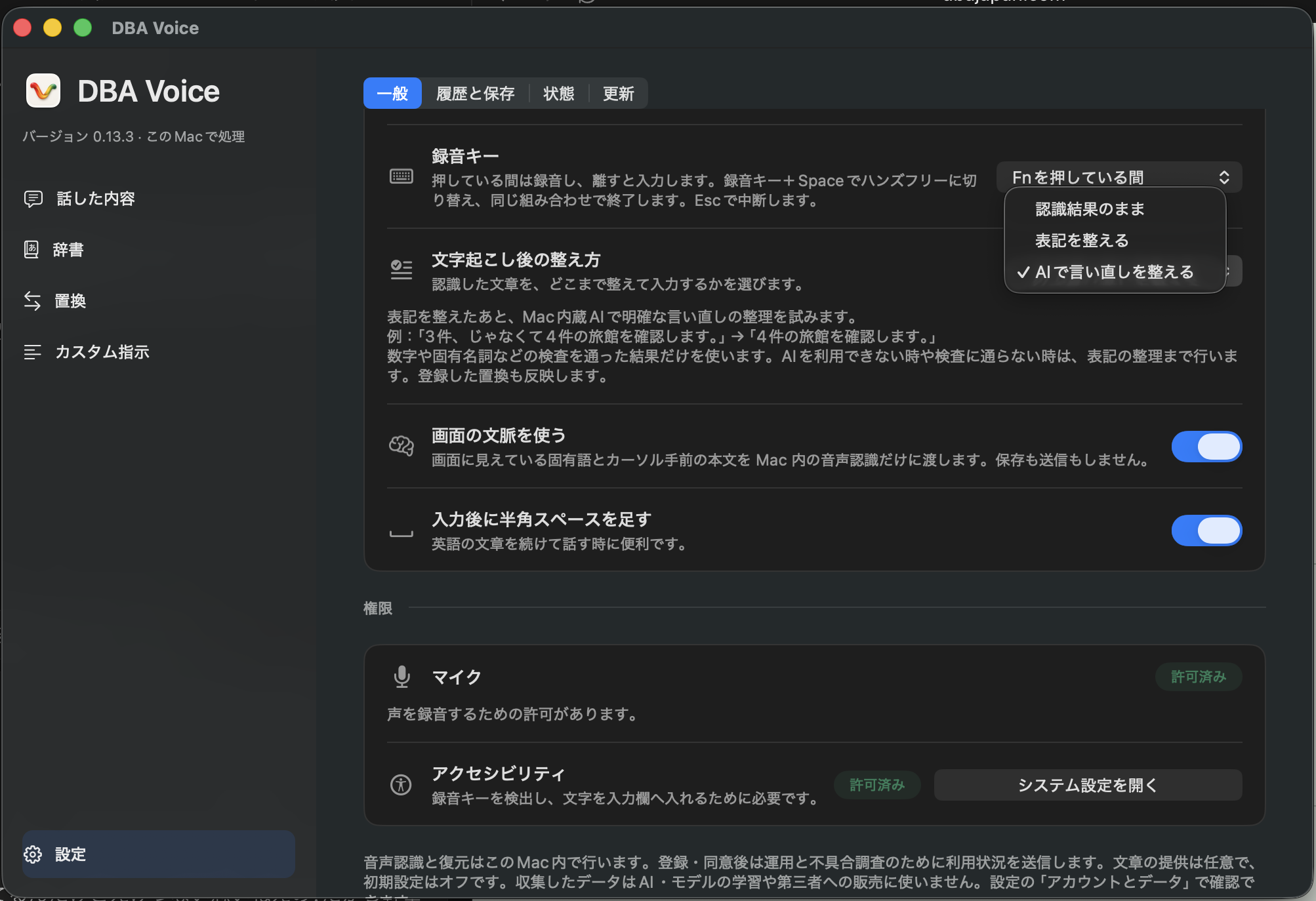
Task: Click the gear icon beside 設定
Action: 33,854
